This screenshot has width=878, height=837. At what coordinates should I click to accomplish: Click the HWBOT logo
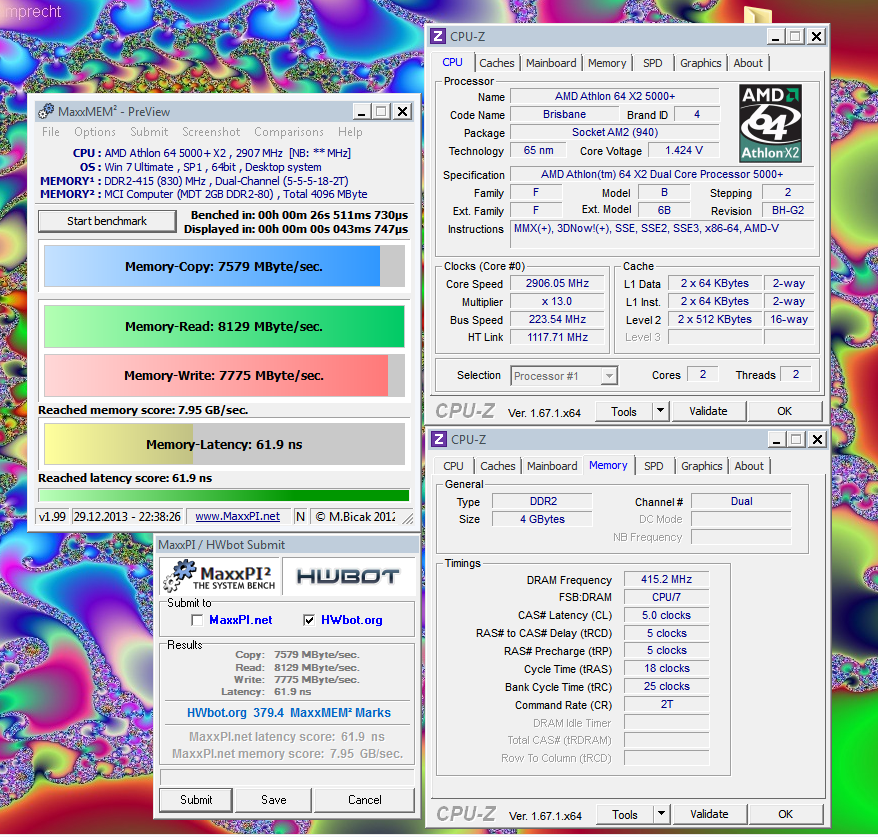tap(348, 577)
